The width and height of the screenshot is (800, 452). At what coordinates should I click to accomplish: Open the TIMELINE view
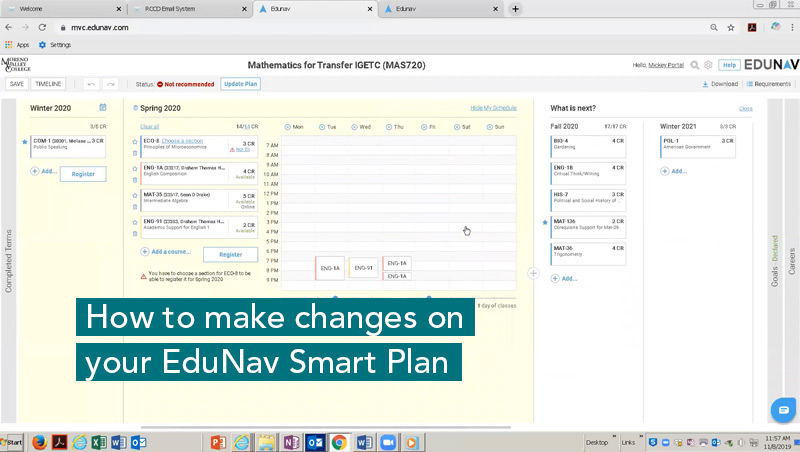(x=48, y=84)
